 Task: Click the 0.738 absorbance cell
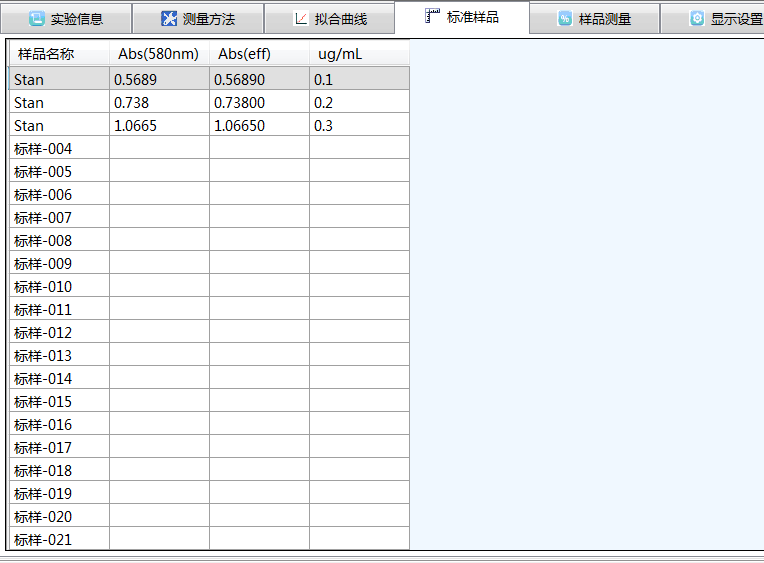click(158, 102)
